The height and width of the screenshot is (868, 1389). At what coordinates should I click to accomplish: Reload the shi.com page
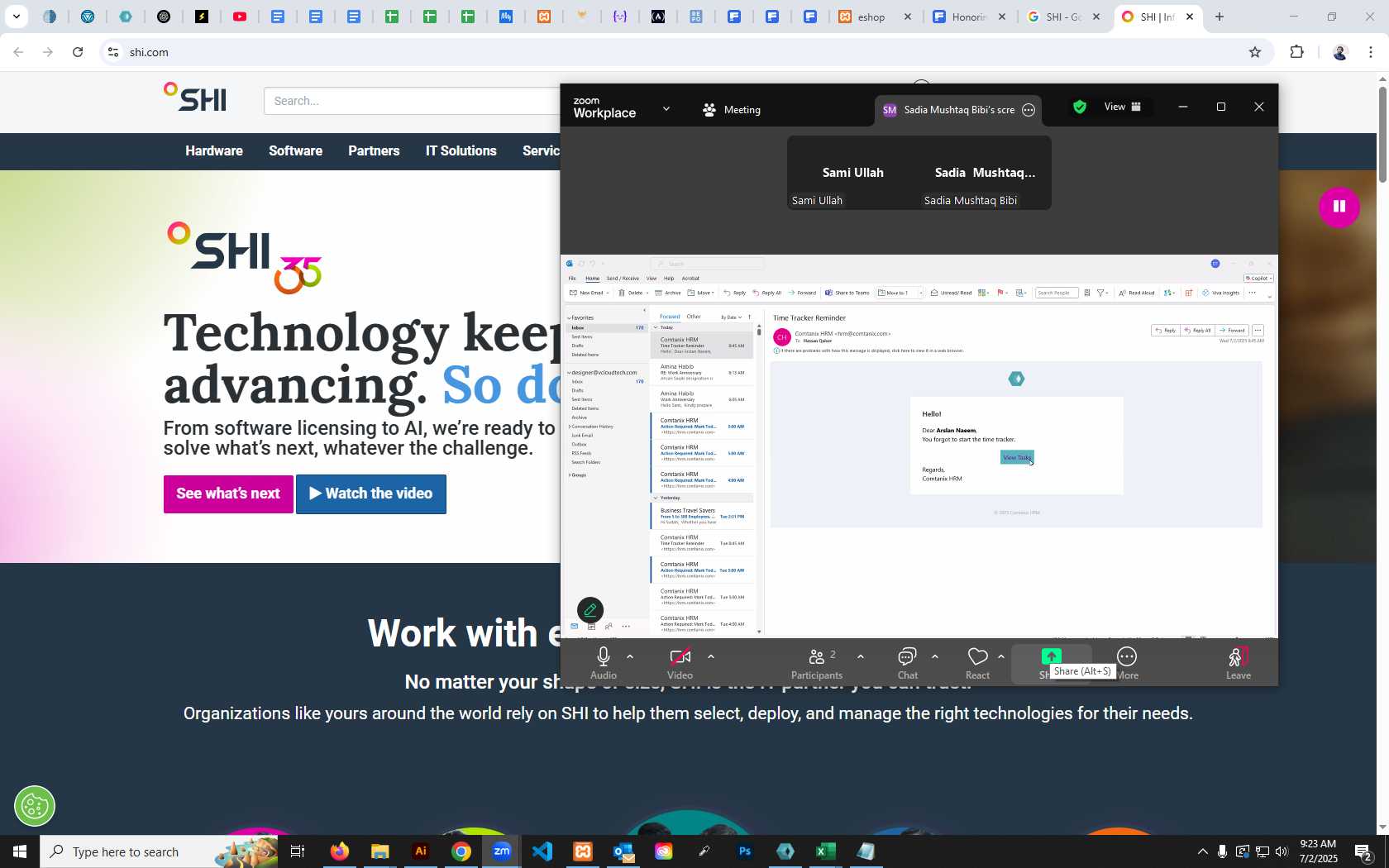point(78,52)
